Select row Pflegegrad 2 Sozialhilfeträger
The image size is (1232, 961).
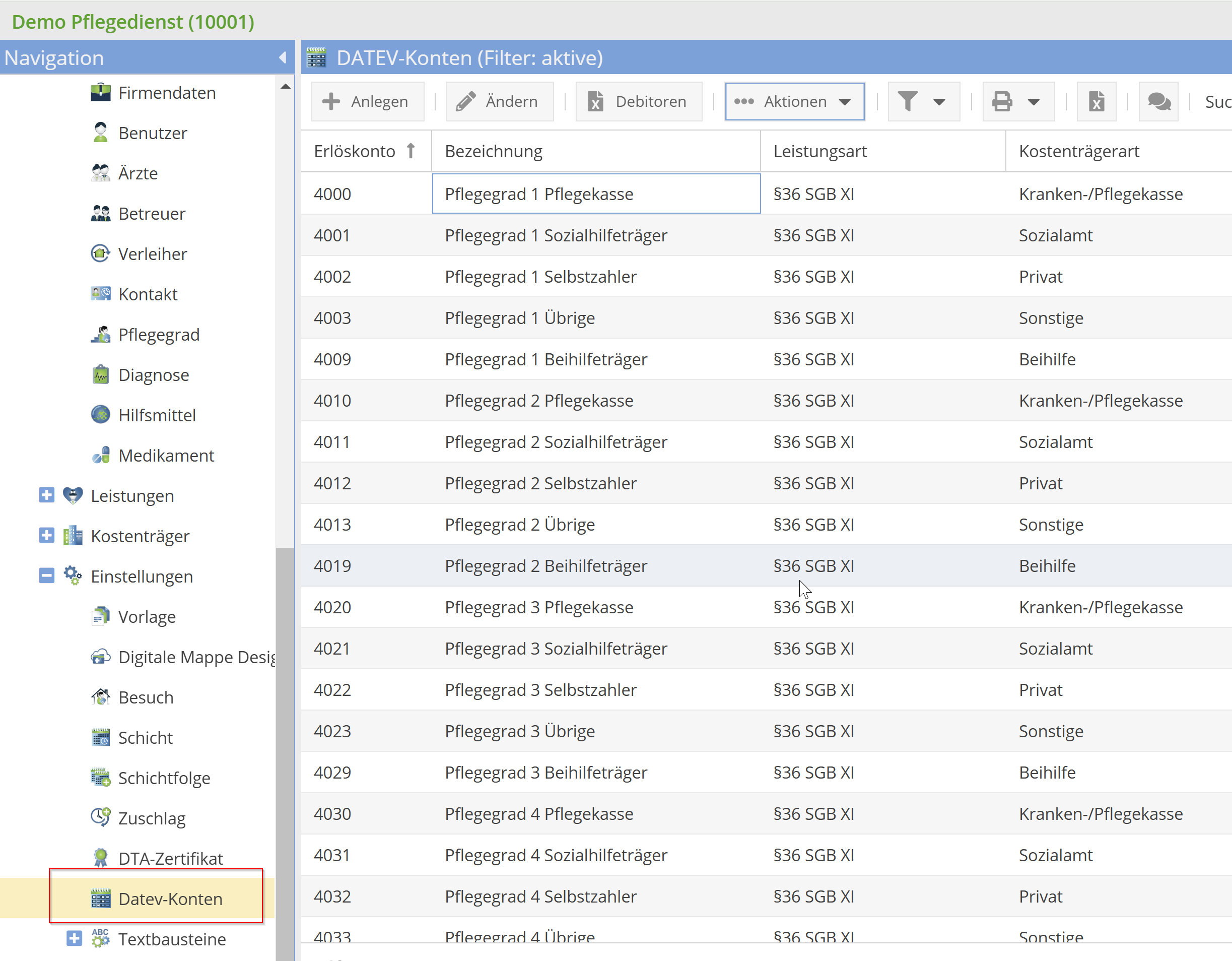click(x=767, y=442)
